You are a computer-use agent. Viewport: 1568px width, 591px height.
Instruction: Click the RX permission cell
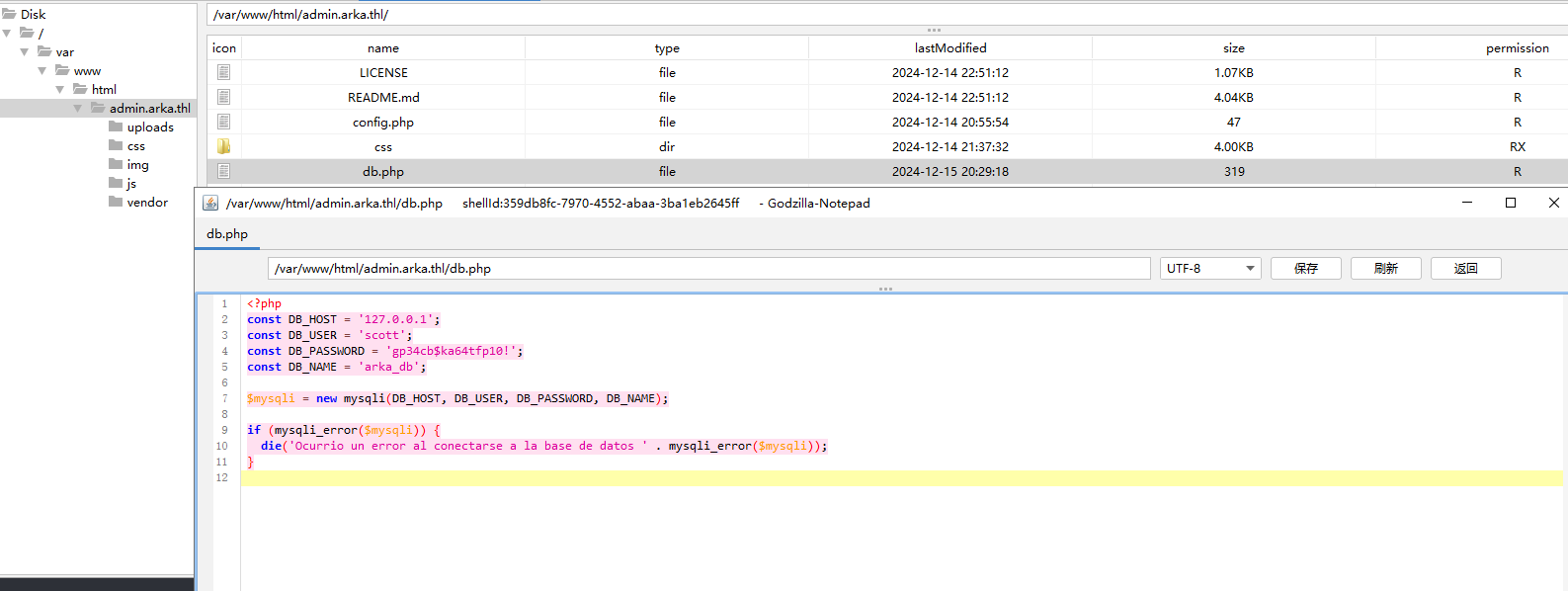click(x=1518, y=146)
